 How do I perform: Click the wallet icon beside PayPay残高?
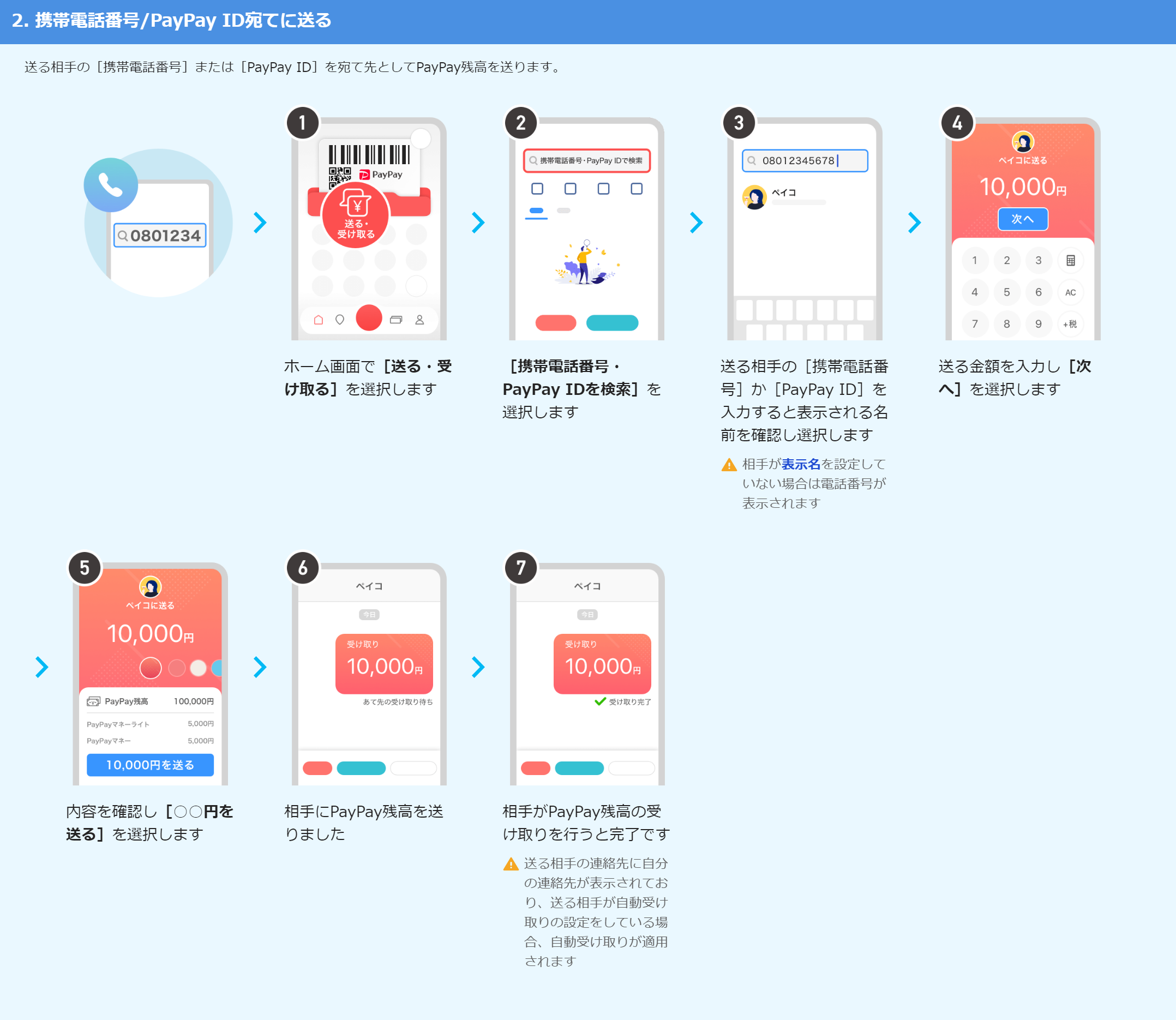tap(93, 701)
